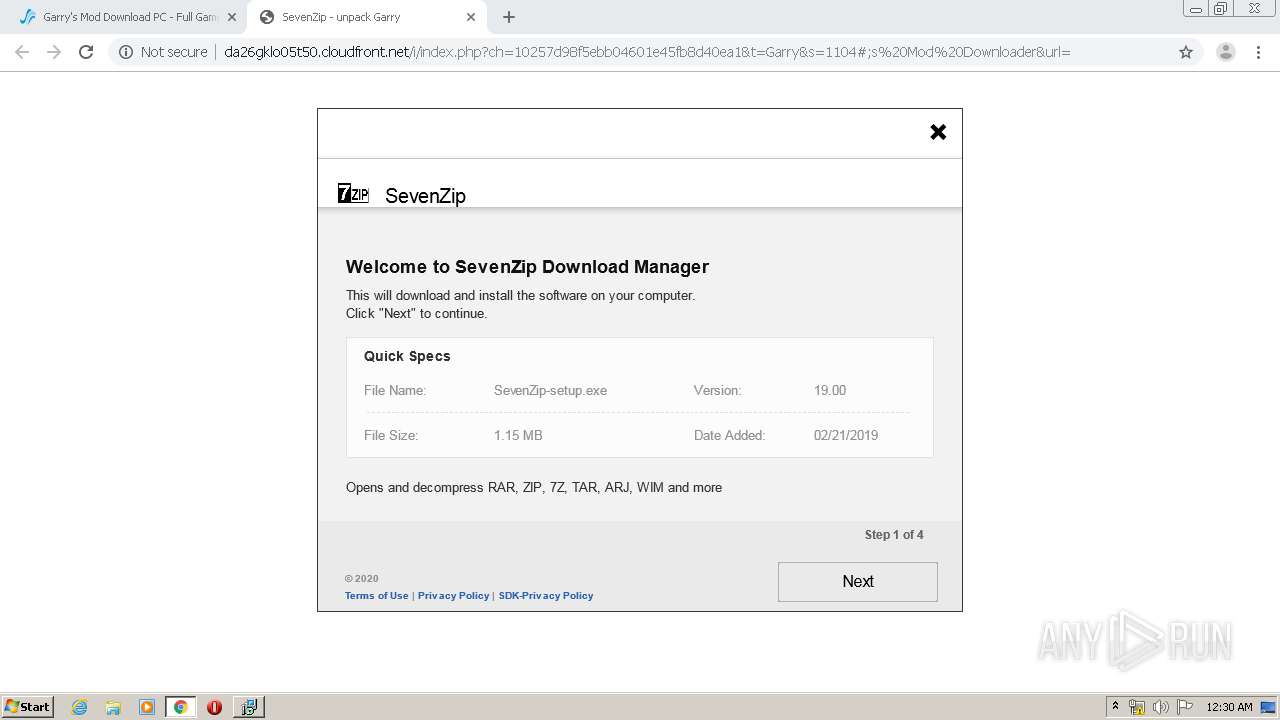Open the Privacy Policy link
This screenshot has height=720, width=1280.
point(453,595)
